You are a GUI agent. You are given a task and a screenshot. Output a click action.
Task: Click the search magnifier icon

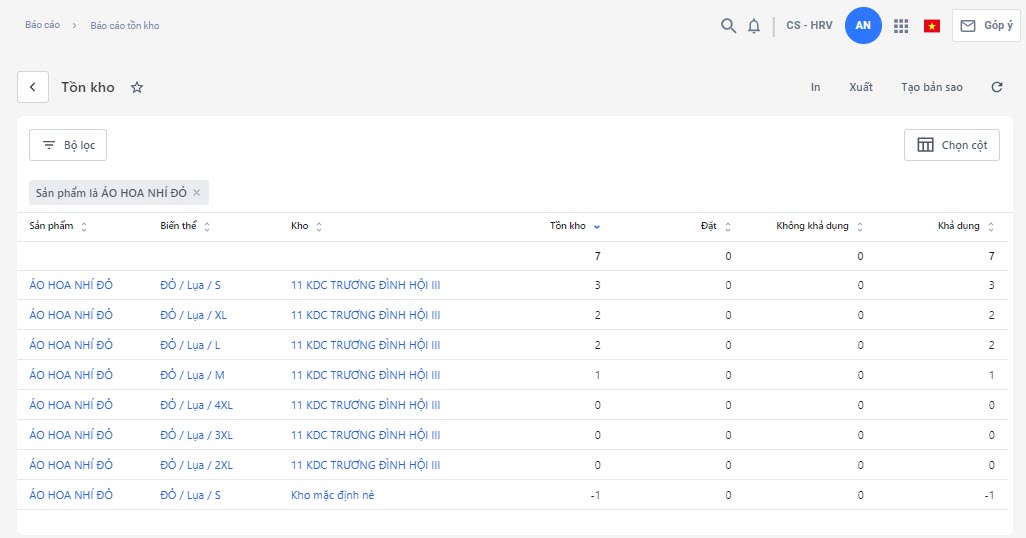tap(728, 26)
